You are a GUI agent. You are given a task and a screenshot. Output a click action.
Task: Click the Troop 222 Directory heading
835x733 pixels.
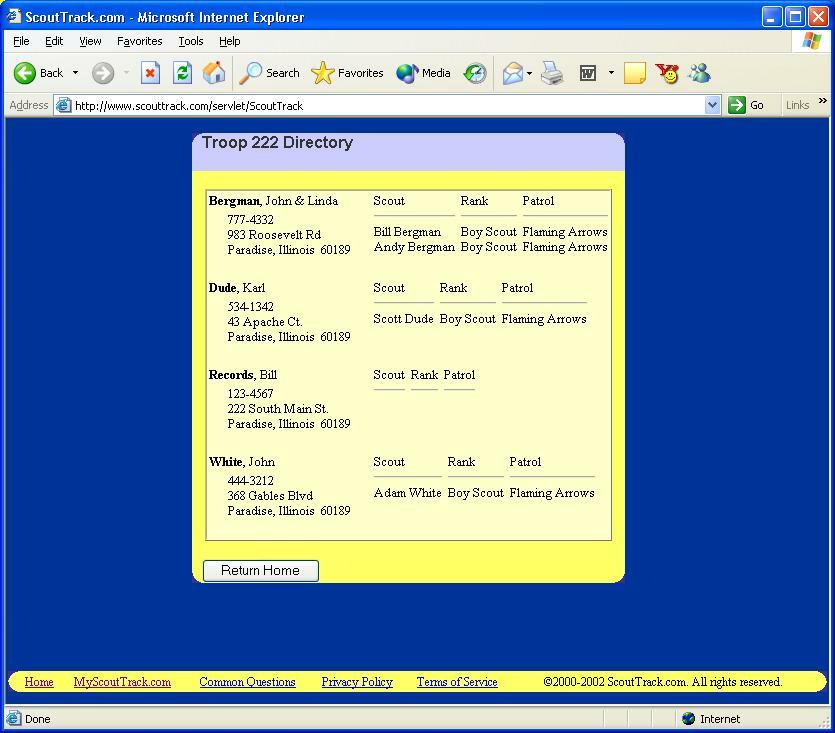point(277,142)
